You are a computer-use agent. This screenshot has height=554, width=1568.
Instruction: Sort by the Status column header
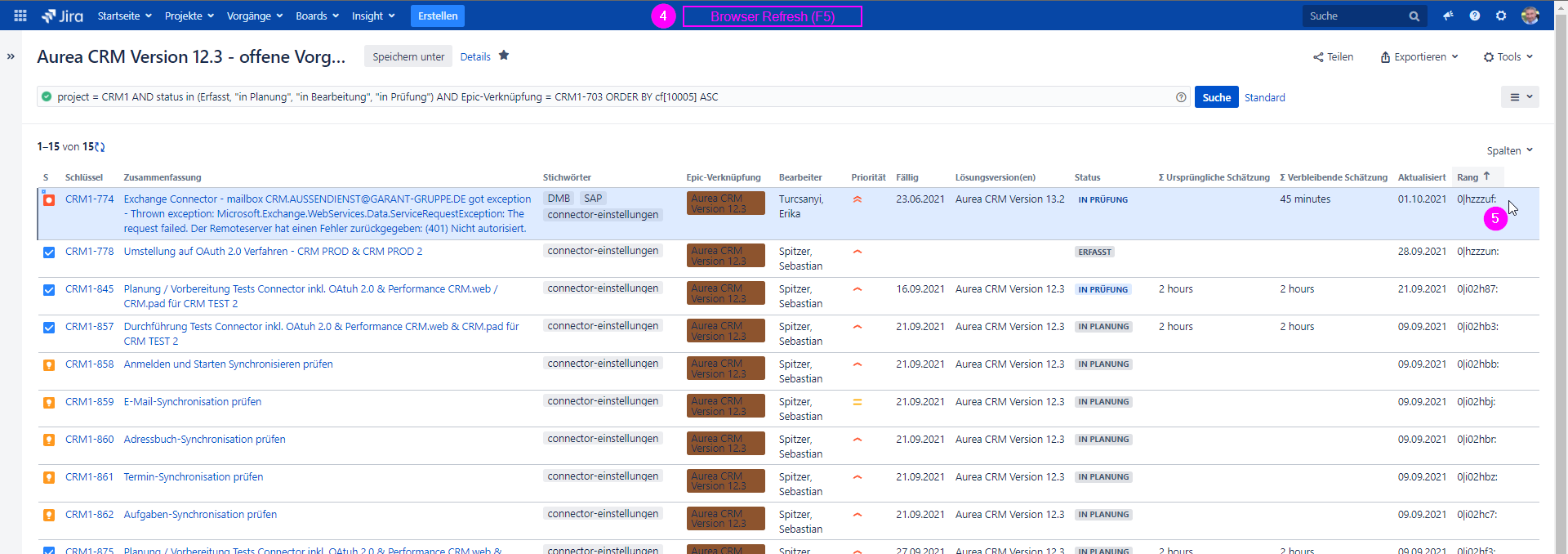pyautogui.click(x=1088, y=177)
